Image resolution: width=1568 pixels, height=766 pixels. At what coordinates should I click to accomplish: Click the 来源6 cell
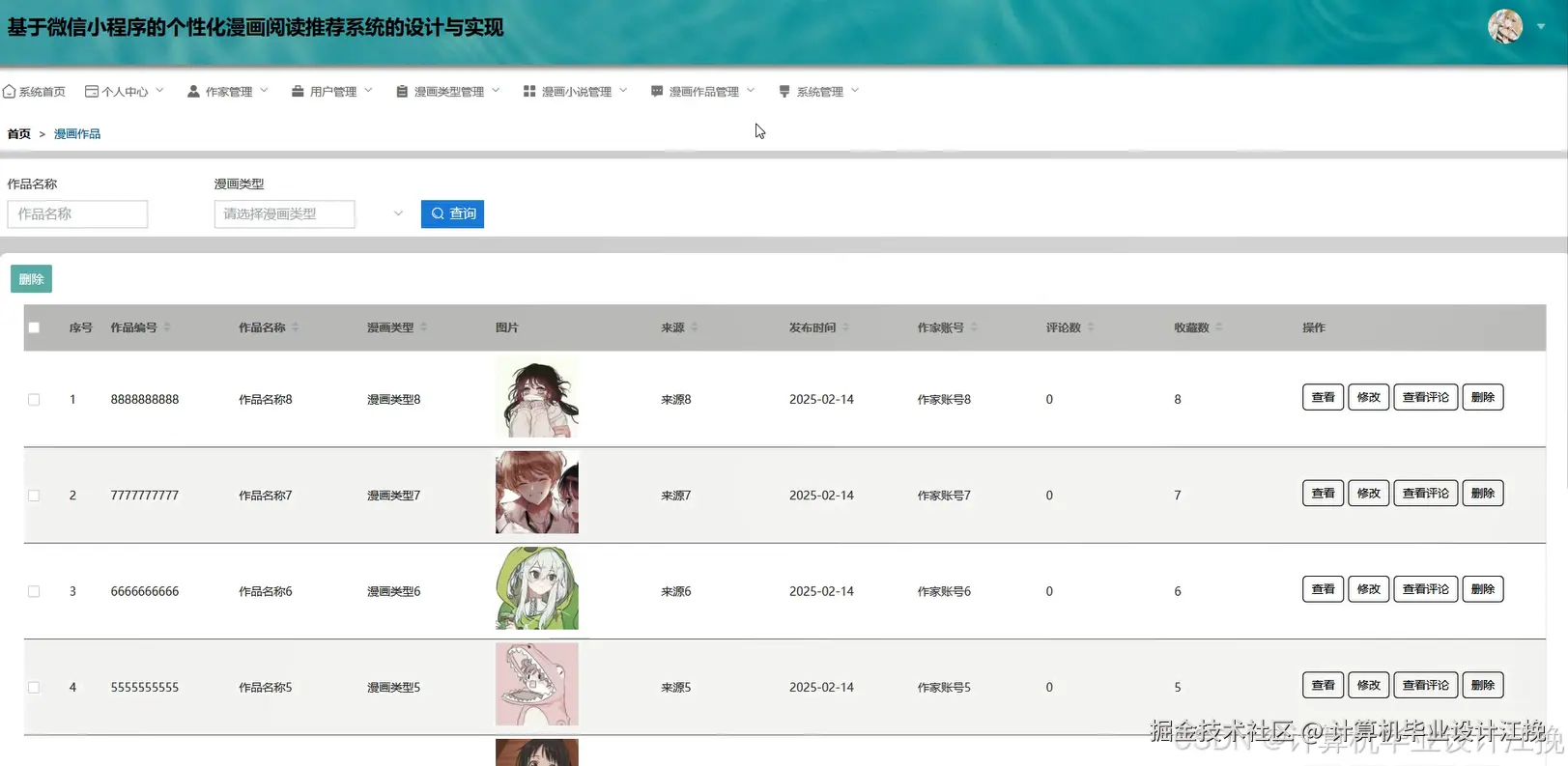point(676,591)
